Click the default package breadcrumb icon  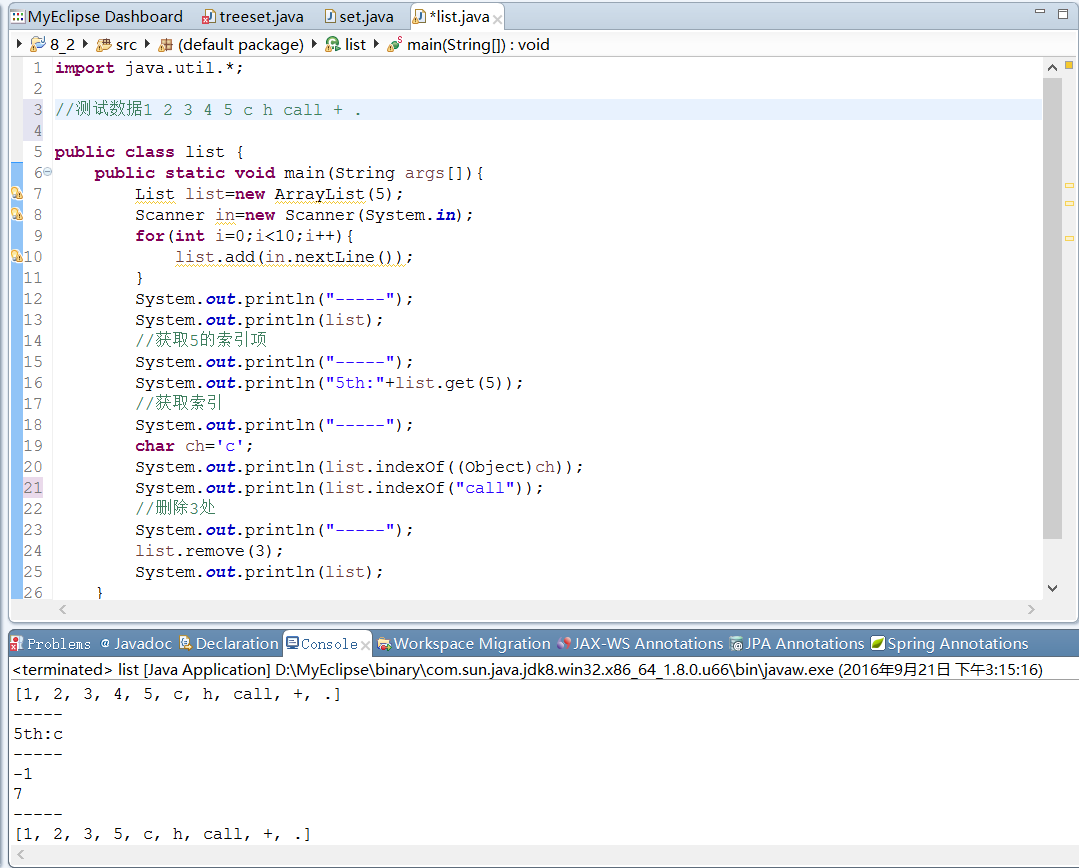pyautogui.click(x=165, y=45)
